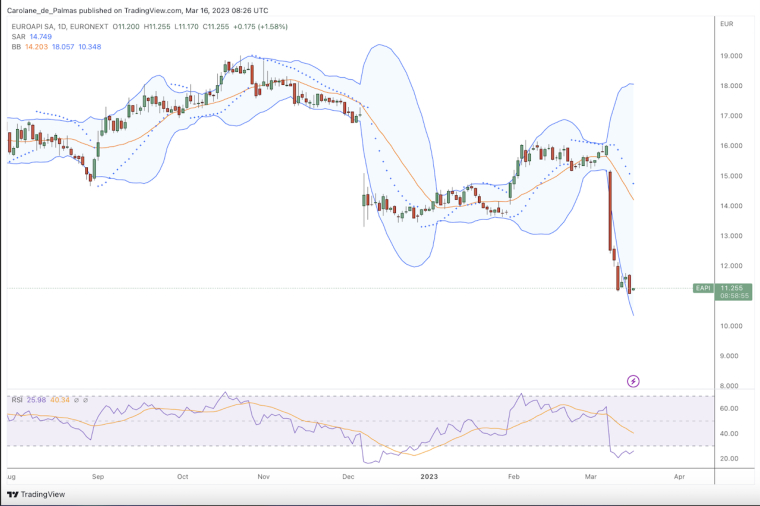
Task: Click the Feb label on time axis
Action: coord(514,477)
